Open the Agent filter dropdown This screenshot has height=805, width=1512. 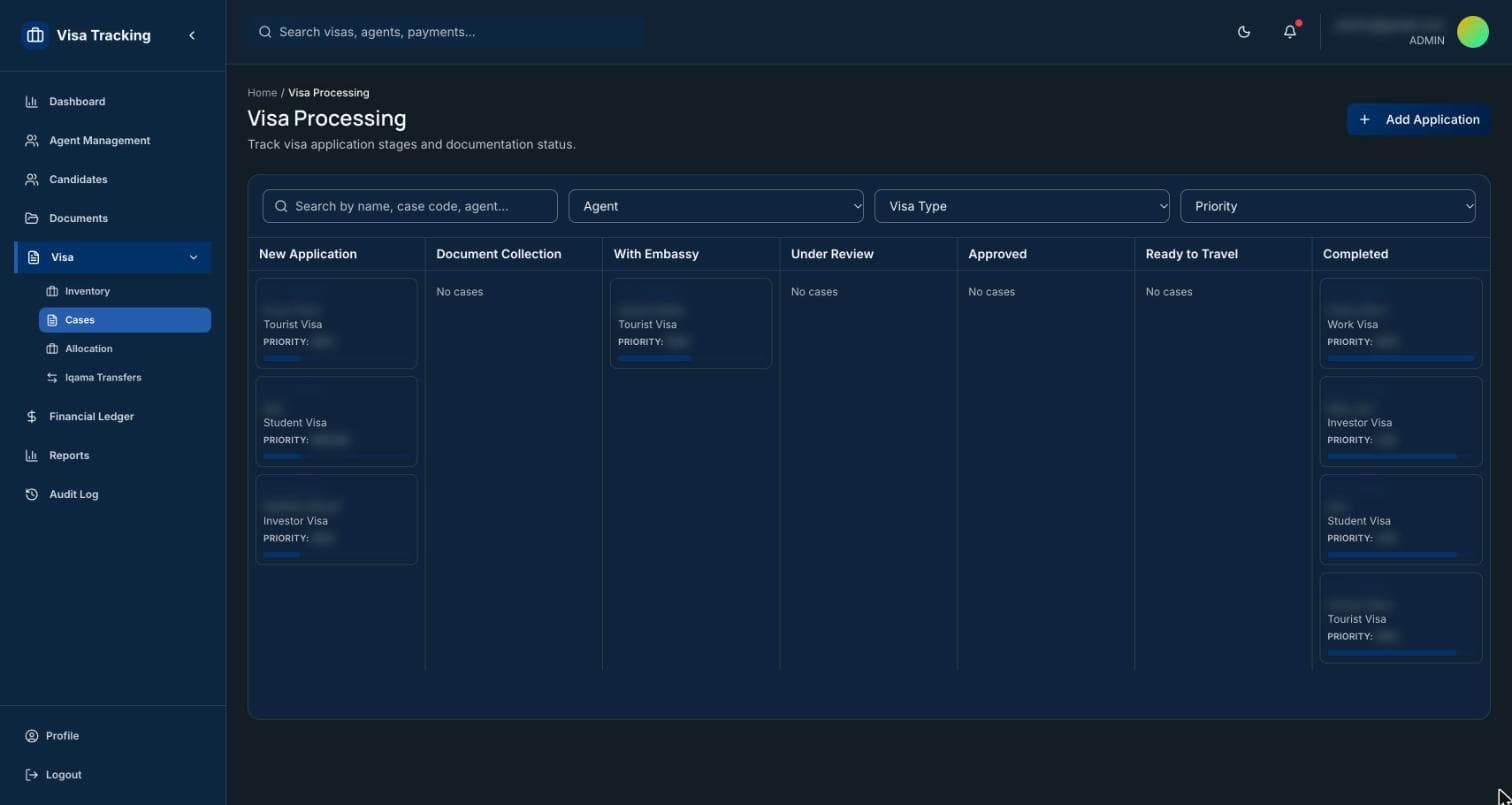tap(716, 206)
